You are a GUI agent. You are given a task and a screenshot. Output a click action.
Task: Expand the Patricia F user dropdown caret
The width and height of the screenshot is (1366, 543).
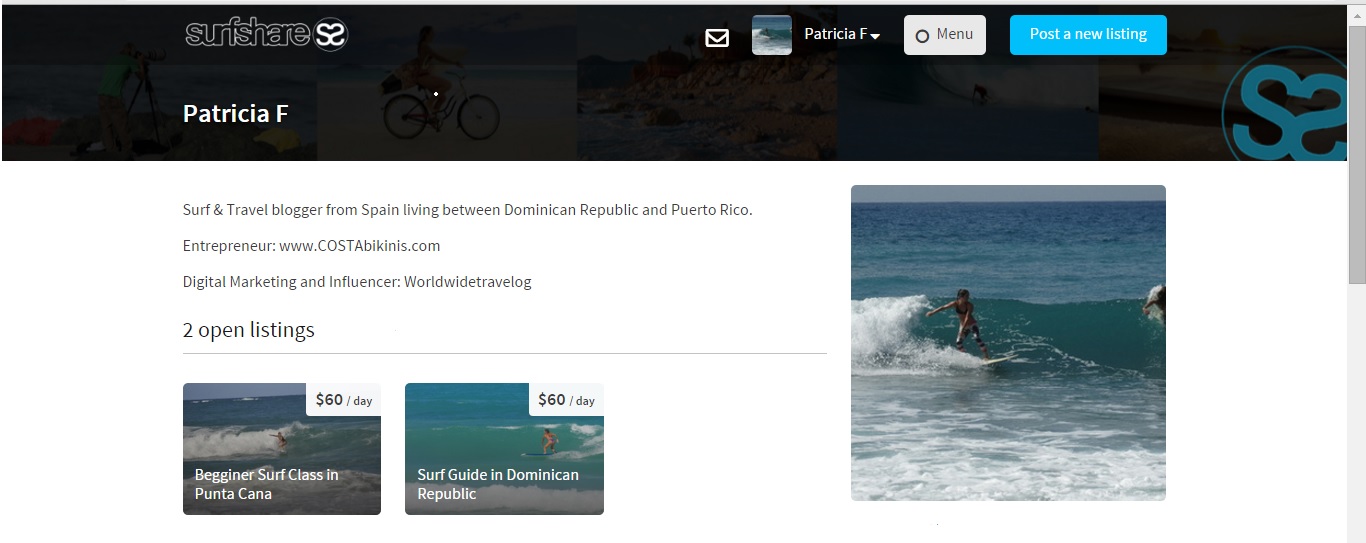[x=875, y=37]
